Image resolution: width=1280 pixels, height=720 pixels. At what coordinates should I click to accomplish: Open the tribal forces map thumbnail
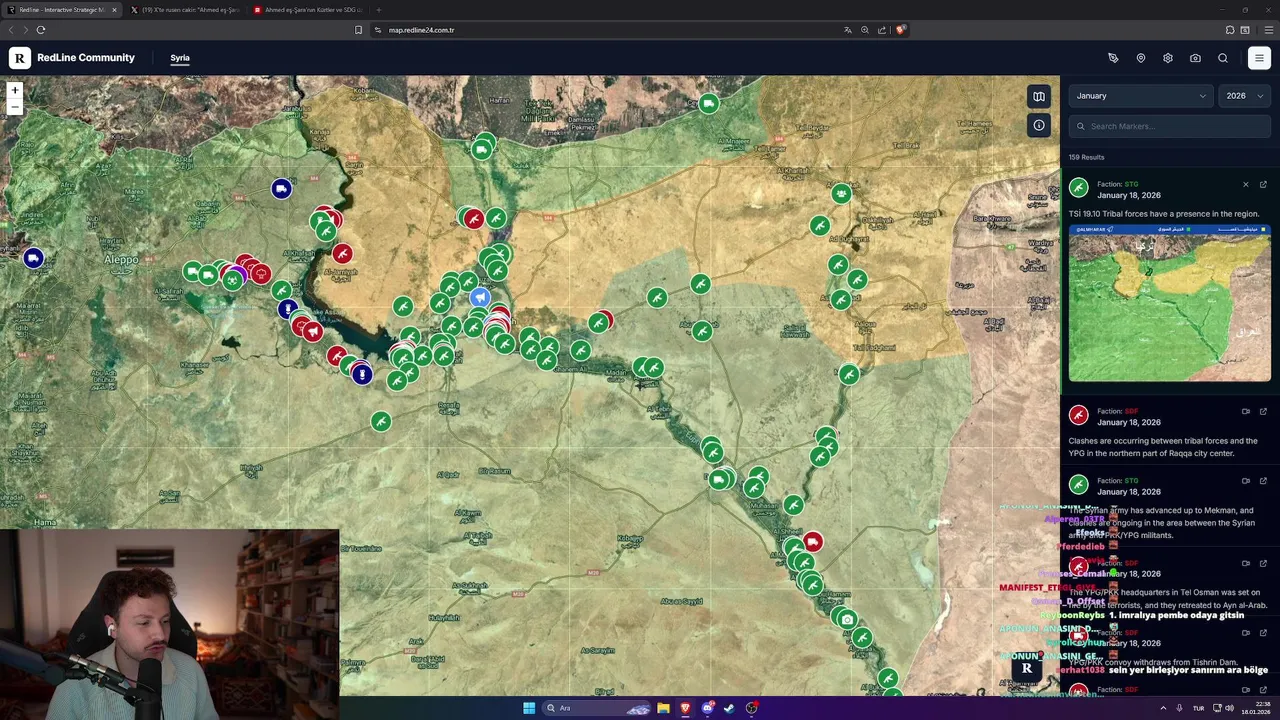pos(1170,304)
